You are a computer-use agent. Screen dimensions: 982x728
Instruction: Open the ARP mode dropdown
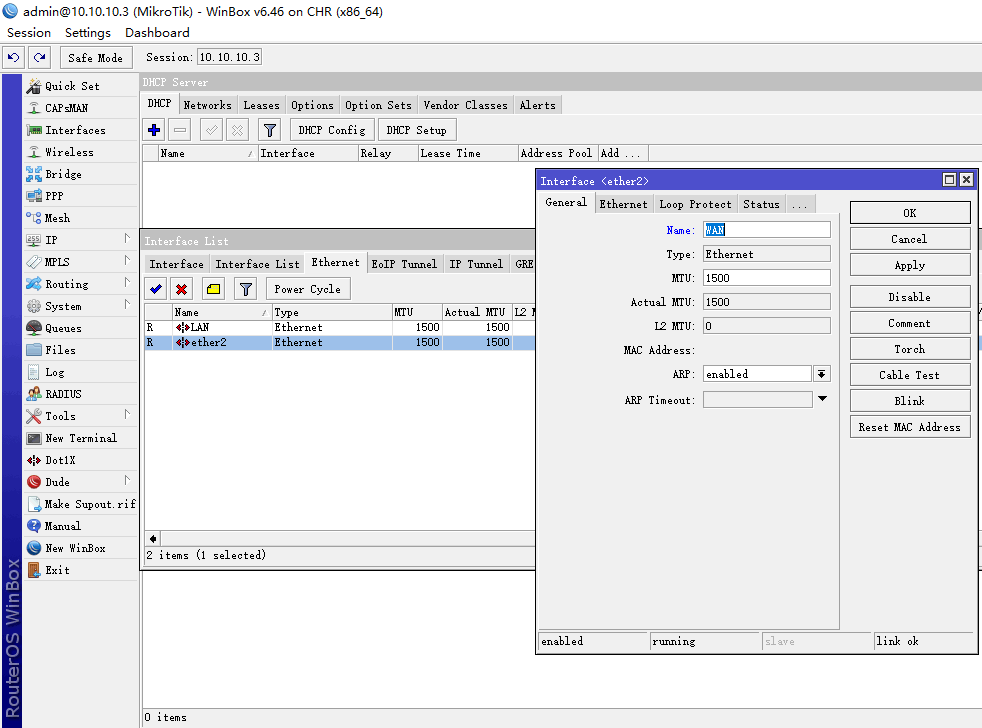coord(822,374)
